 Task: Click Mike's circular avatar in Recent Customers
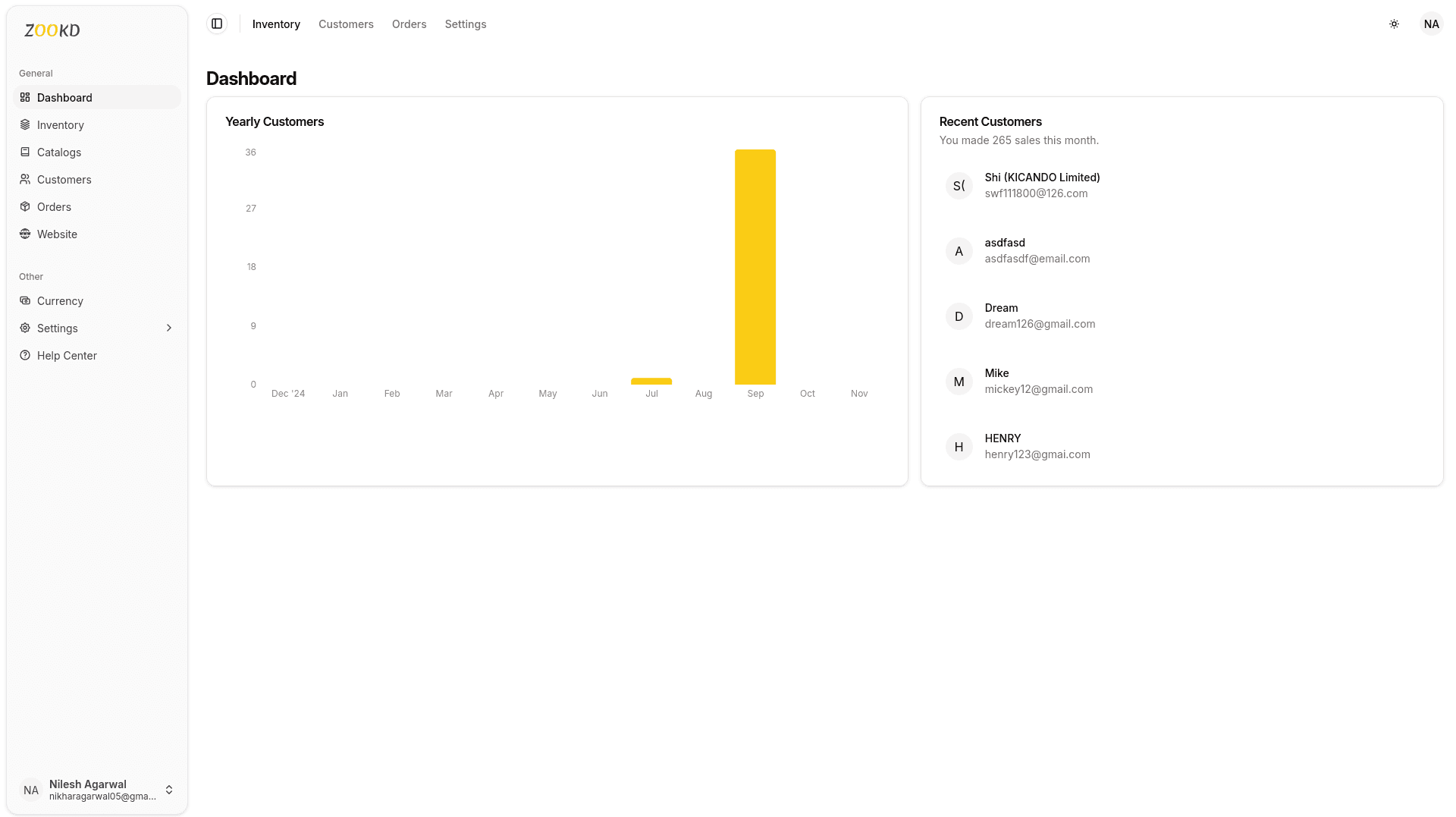point(959,381)
